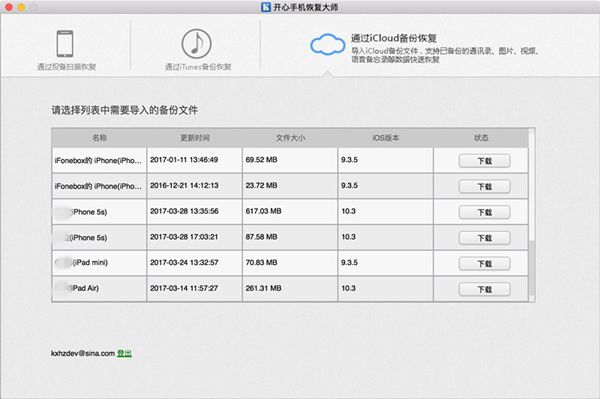Download the 87.58 MB iPhone 5s backup
600x399 pixels.
coord(484,238)
